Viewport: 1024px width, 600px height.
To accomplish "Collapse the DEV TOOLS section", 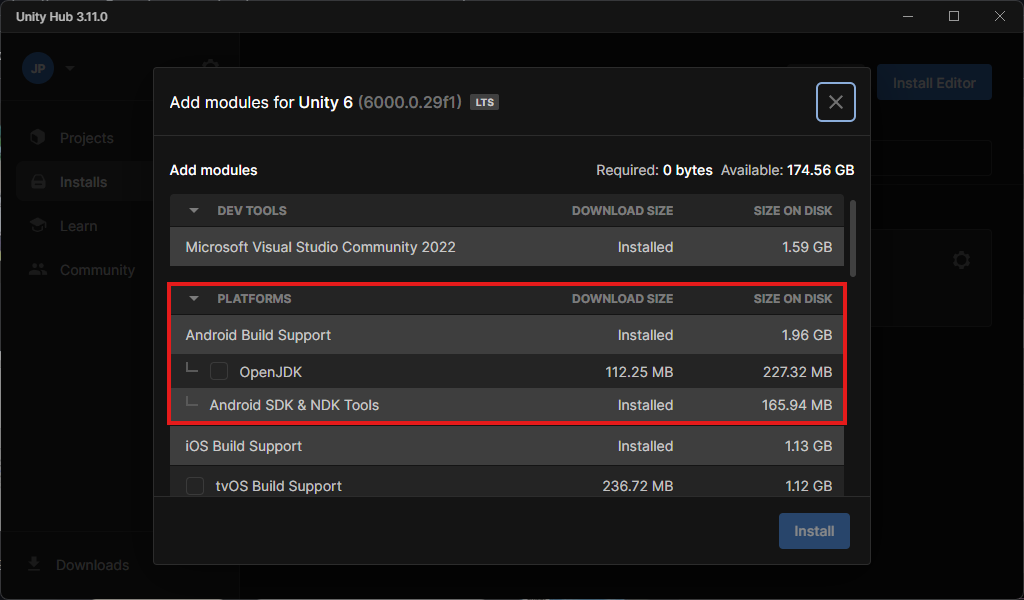I will 193,210.
